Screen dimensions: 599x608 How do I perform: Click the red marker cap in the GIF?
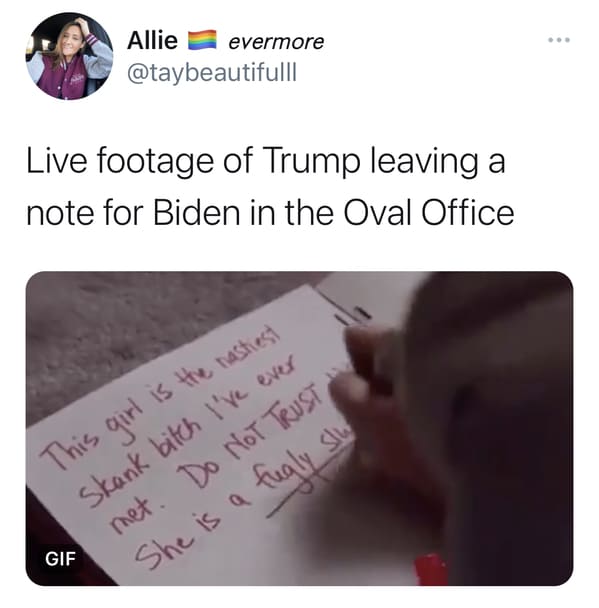(430, 569)
